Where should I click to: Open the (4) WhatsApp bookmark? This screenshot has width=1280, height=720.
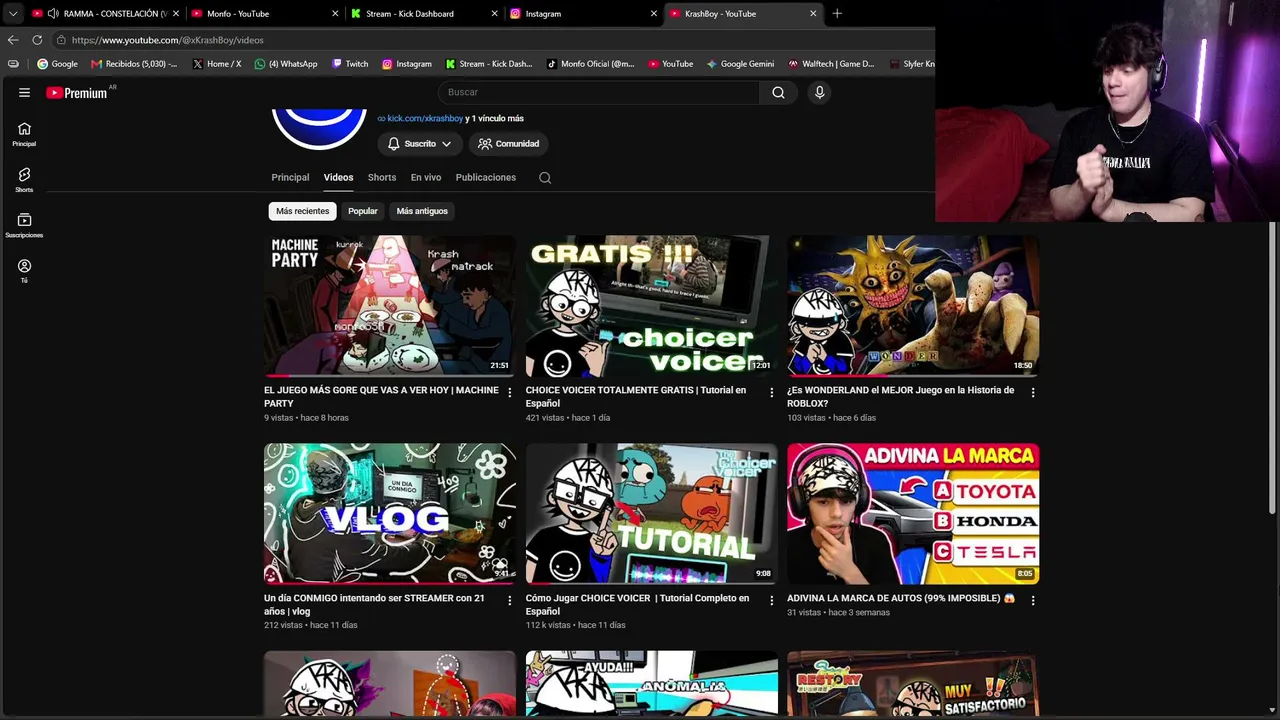tap(286, 64)
